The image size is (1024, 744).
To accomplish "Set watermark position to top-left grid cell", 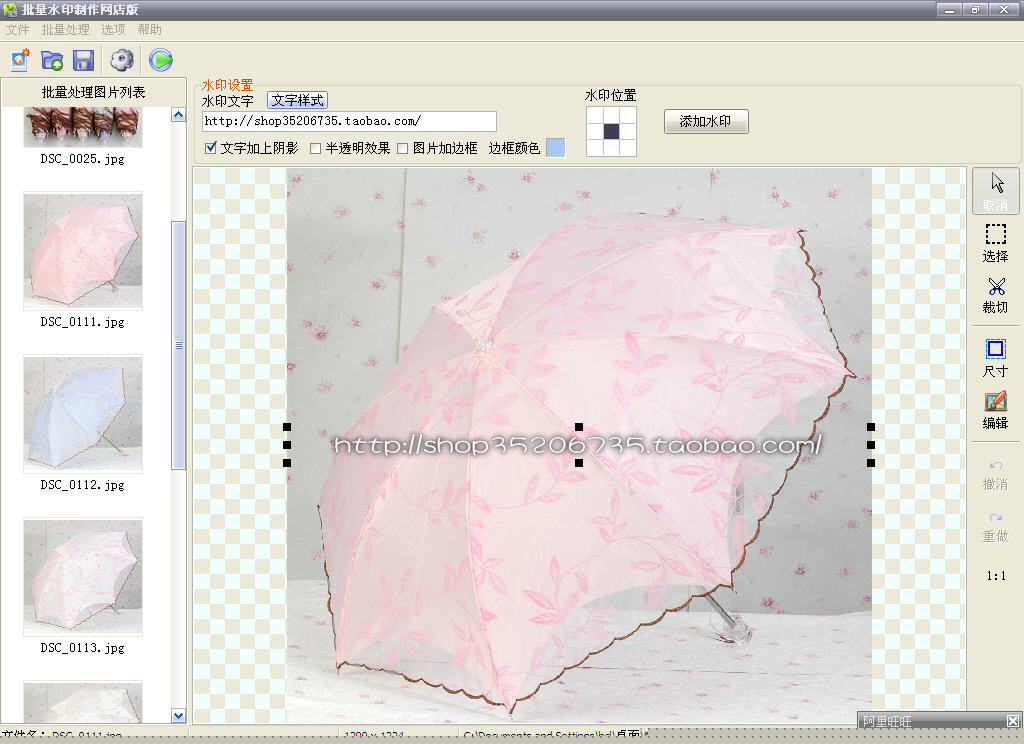I will [x=594, y=115].
